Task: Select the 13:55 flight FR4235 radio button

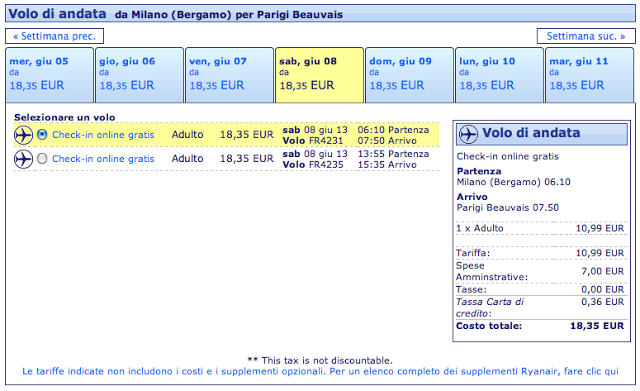Action: (x=42, y=158)
